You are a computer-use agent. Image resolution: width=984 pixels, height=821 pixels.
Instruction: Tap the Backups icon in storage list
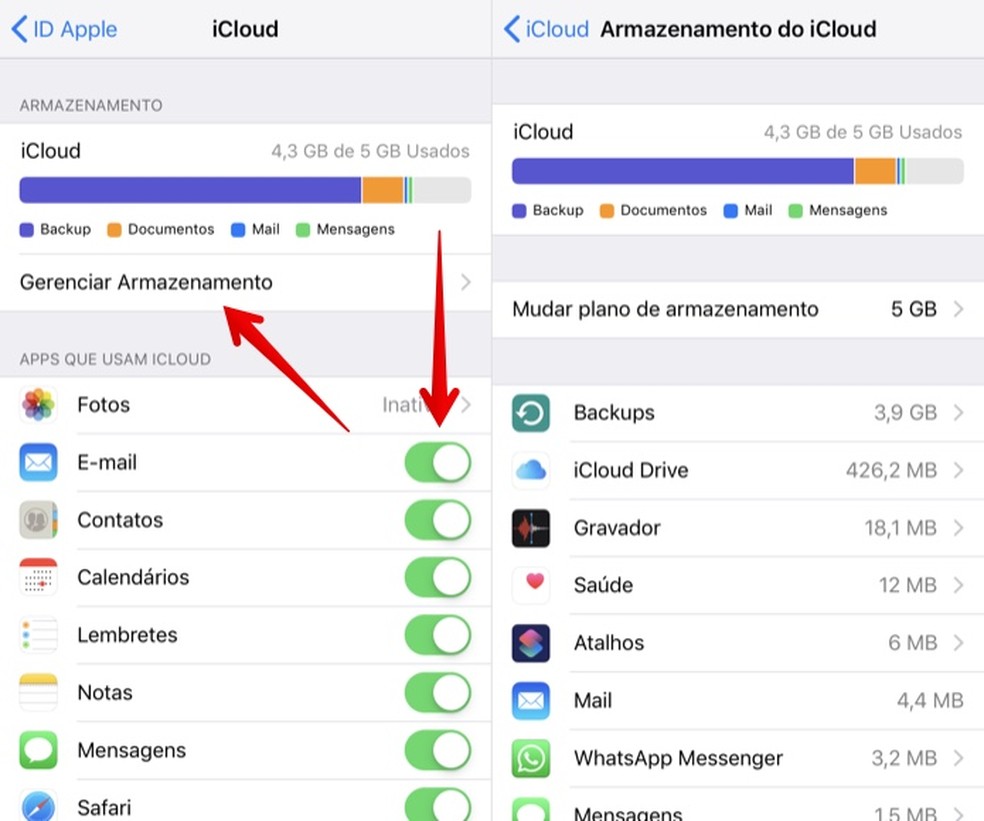coord(531,413)
